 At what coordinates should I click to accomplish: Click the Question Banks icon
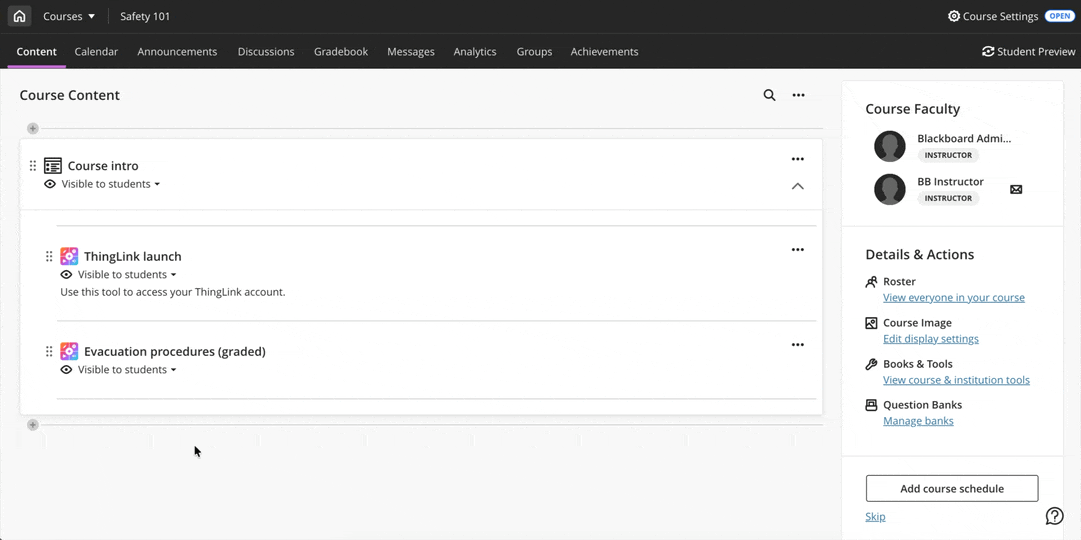871,405
